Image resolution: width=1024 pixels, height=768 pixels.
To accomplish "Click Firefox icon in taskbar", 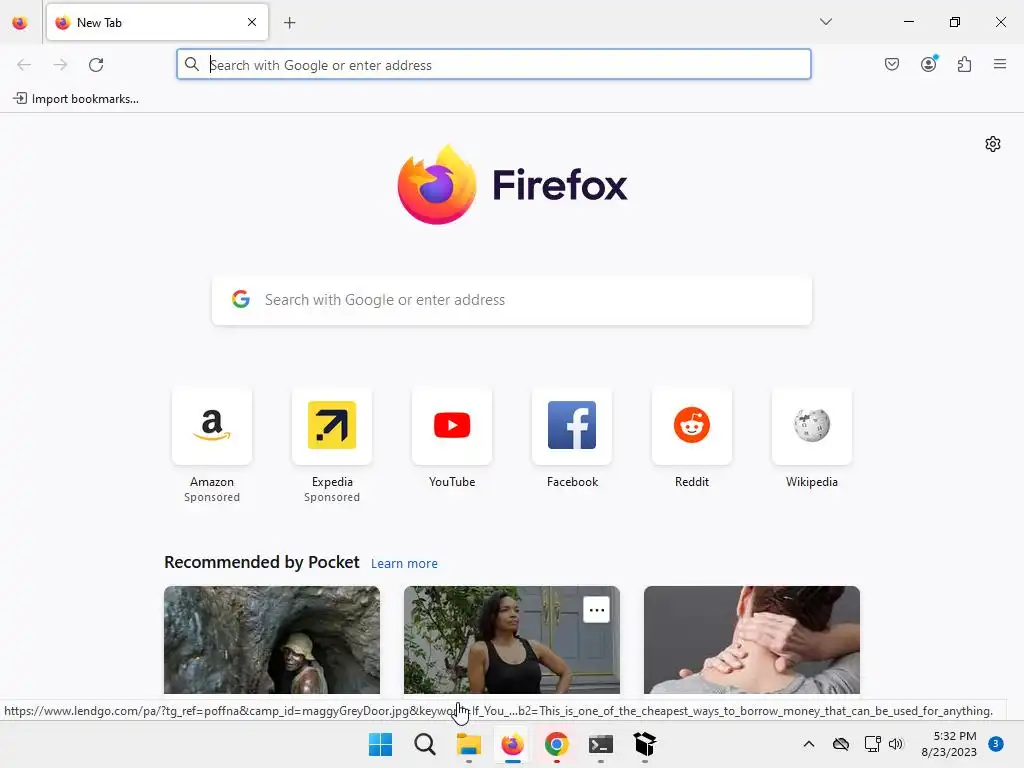I will click(x=513, y=744).
